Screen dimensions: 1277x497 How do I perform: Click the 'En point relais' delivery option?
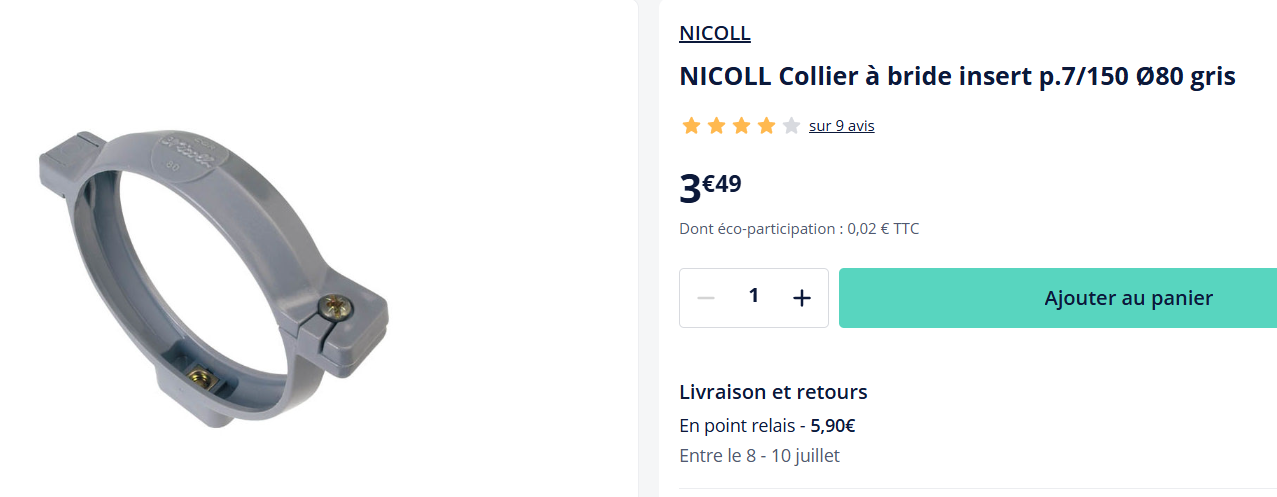click(737, 425)
